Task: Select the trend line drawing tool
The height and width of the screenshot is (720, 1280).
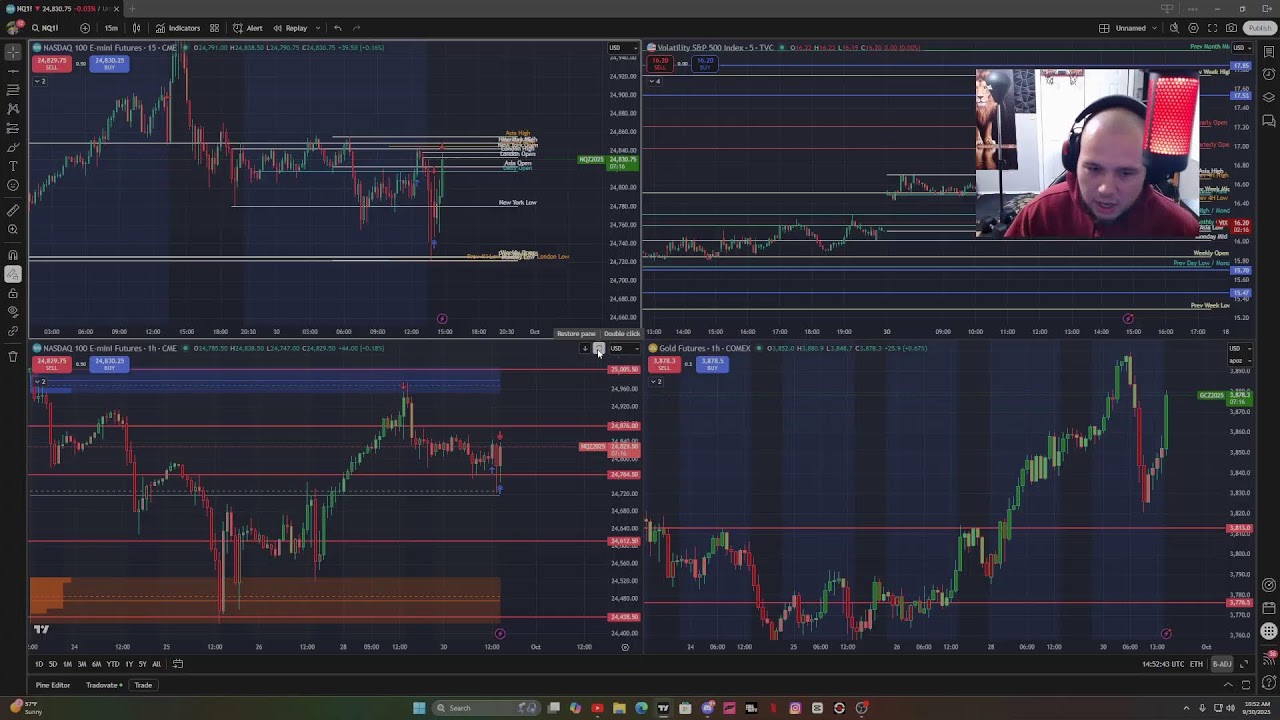Action: coord(12,71)
